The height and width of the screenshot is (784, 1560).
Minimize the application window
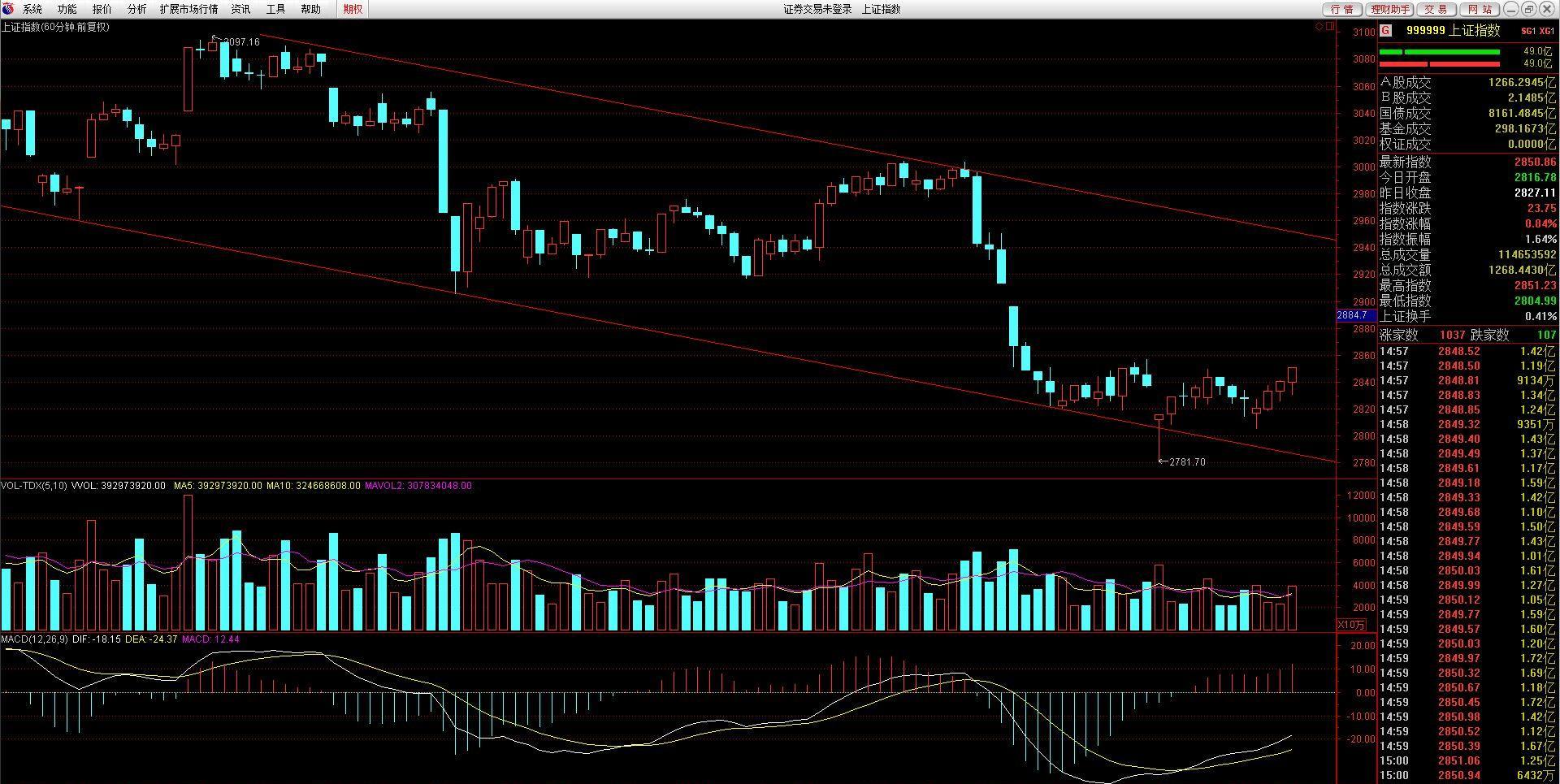(1510, 9)
